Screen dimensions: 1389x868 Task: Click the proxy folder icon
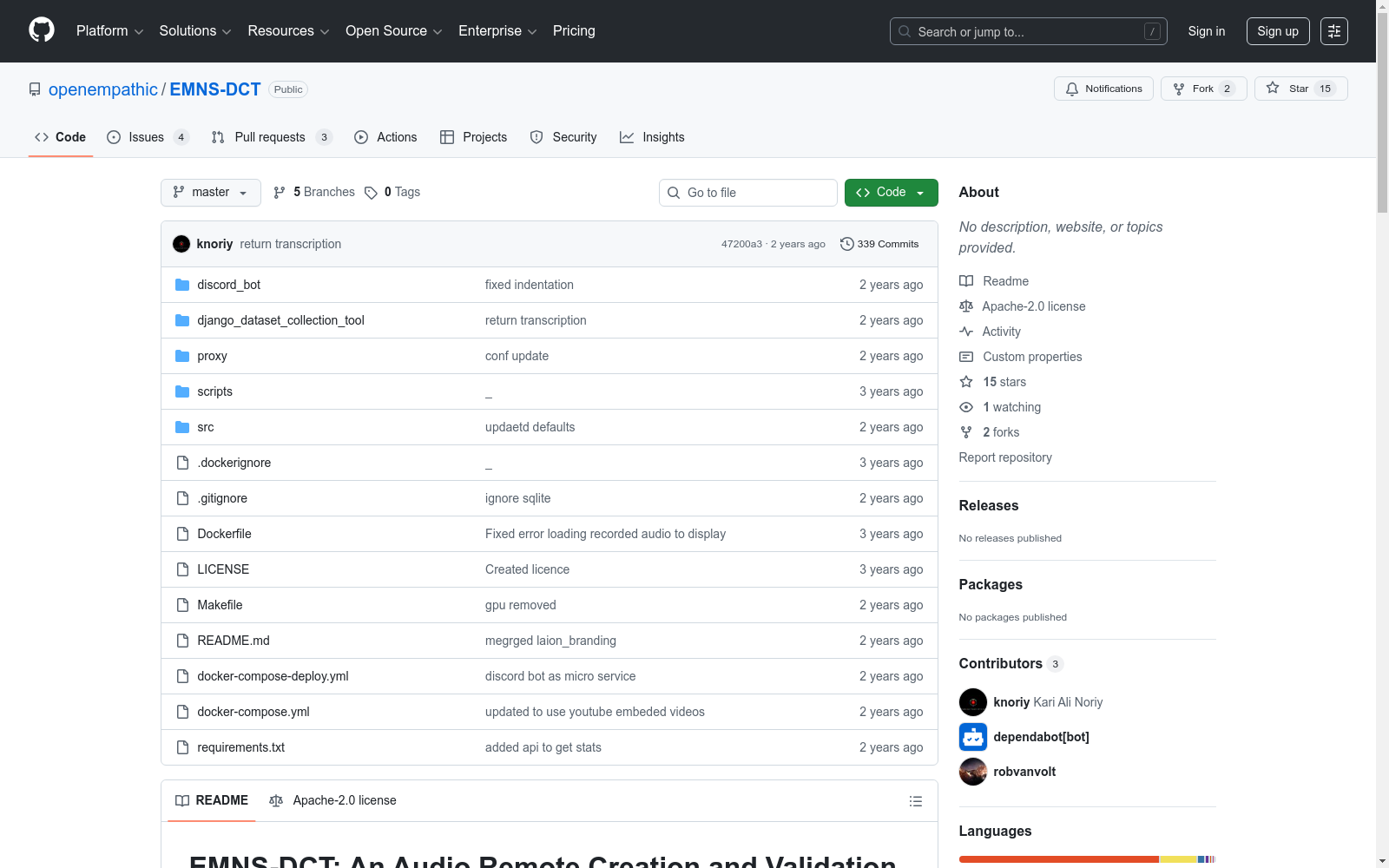point(182,356)
